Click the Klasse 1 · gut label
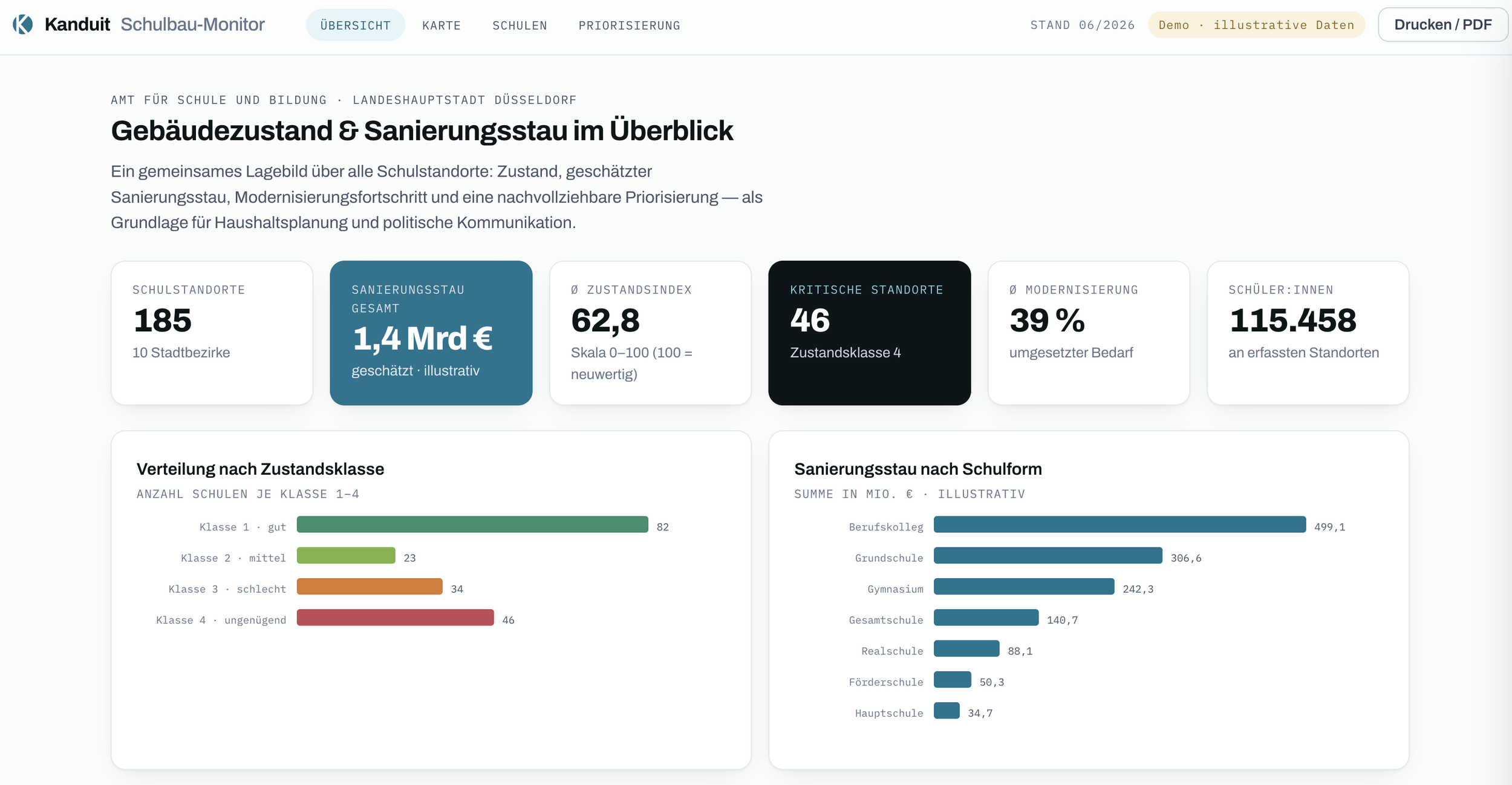This screenshot has width=1512, height=785. [243, 527]
